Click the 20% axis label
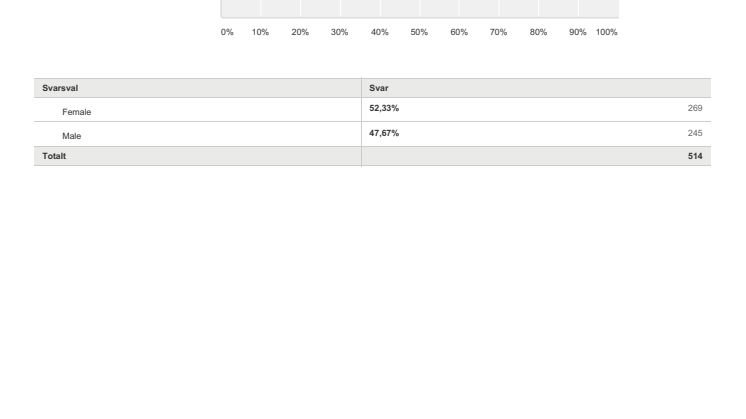746x419 pixels. (x=300, y=33)
